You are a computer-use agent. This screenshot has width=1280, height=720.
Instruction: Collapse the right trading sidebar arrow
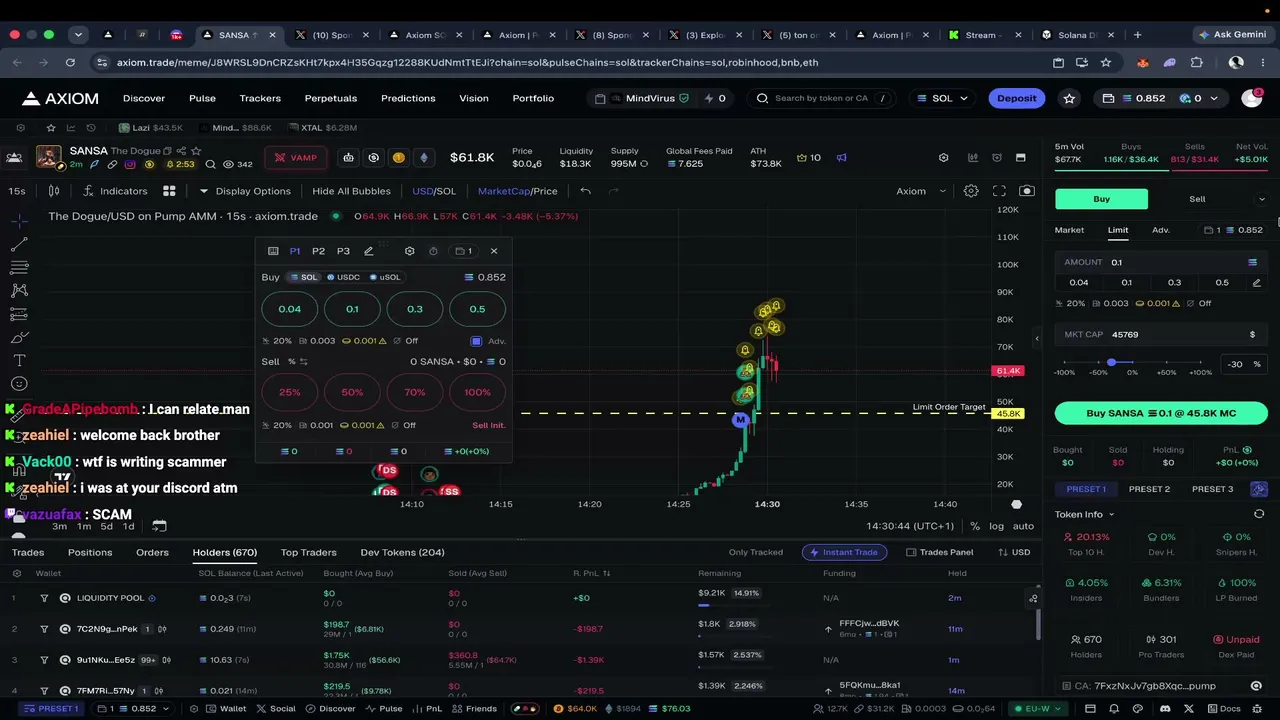coord(1037,339)
